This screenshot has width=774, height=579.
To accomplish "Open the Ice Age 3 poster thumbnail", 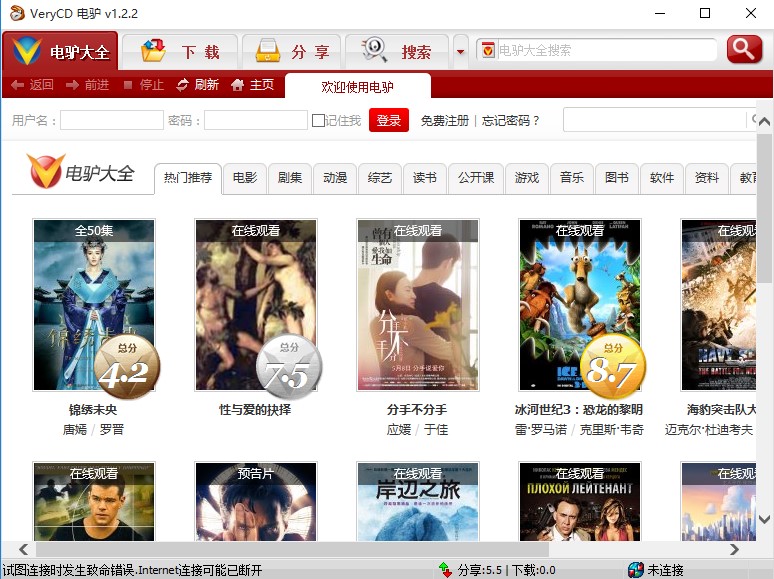I will pyautogui.click(x=580, y=305).
